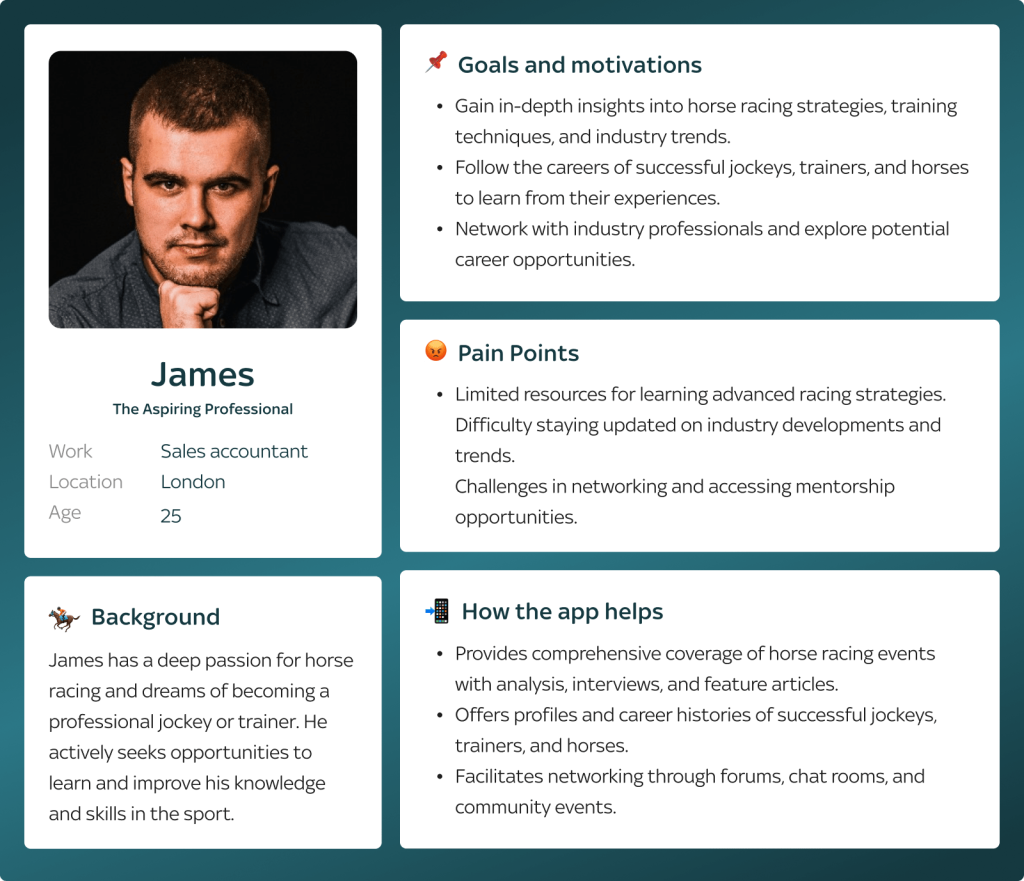
Task: Click the Background paragraph about James's passion
Action: (x=201, y=737)
